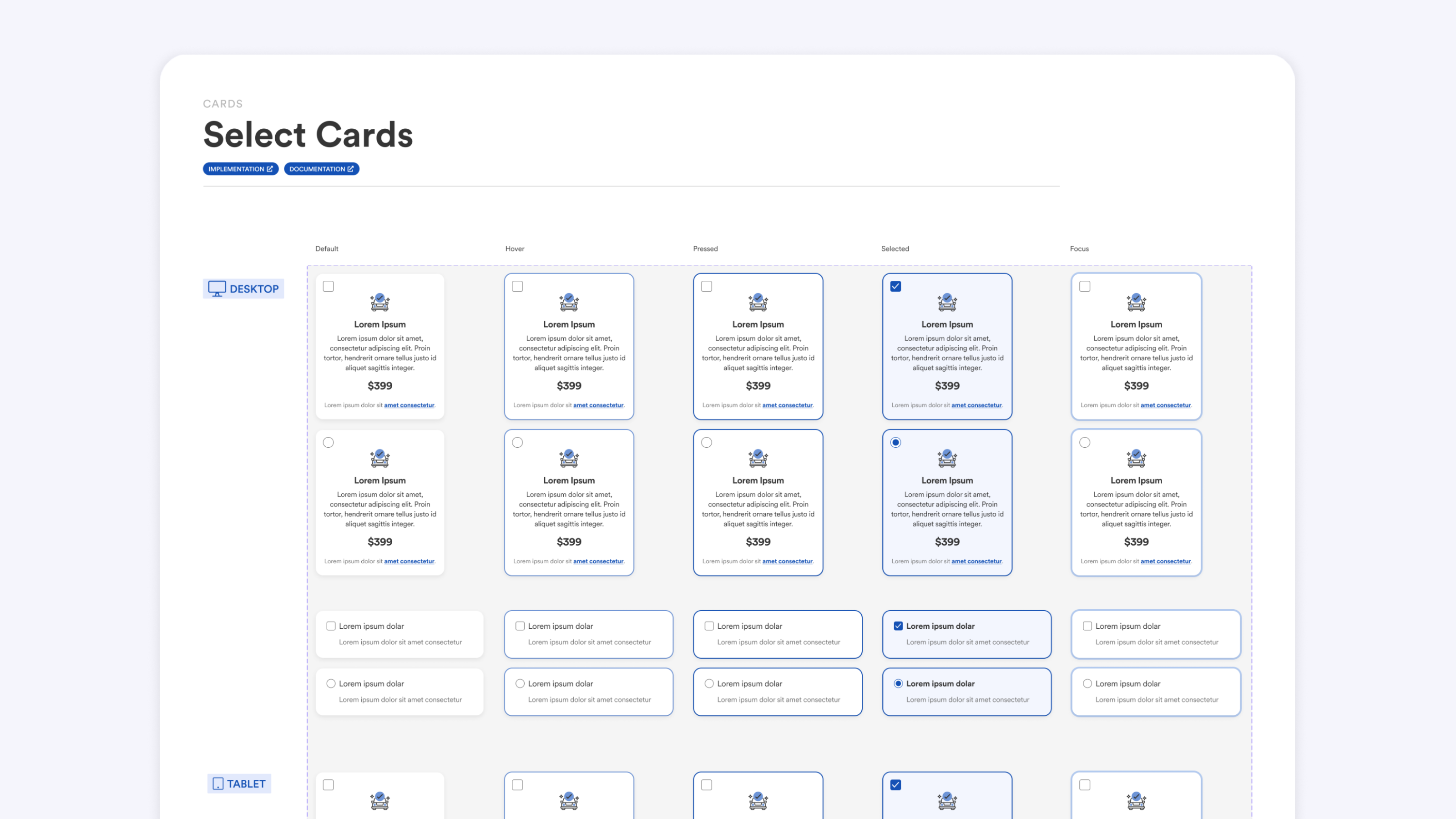The image size is (1456, 819).
Task: Click car icon in Focus radio card
Action: pos(1136,458)
